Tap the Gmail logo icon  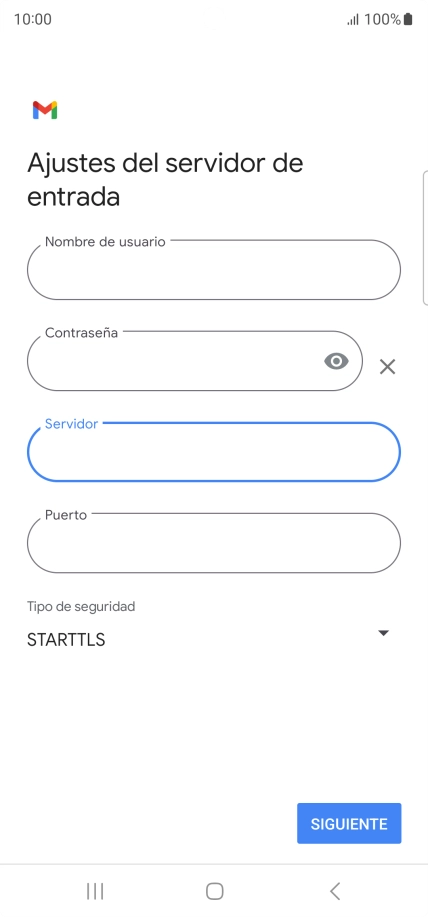point(45,110)
